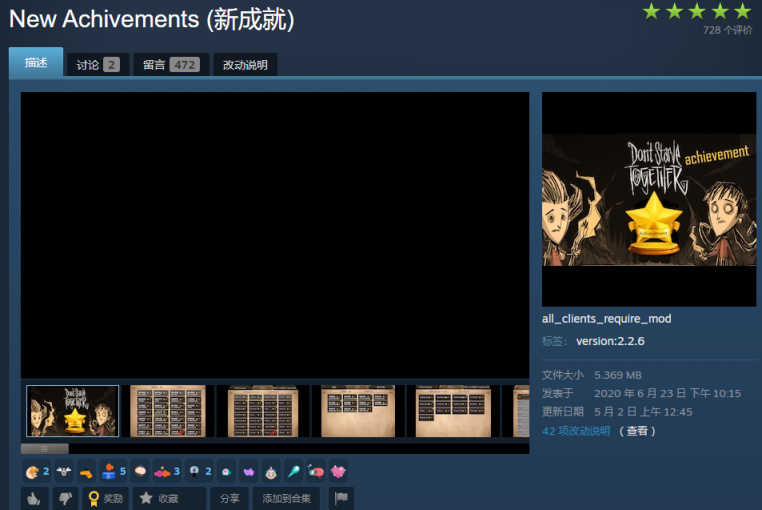Rate the mod with thumbs down
This screenshot has height=510, width=762.
[x=65, y=498]
